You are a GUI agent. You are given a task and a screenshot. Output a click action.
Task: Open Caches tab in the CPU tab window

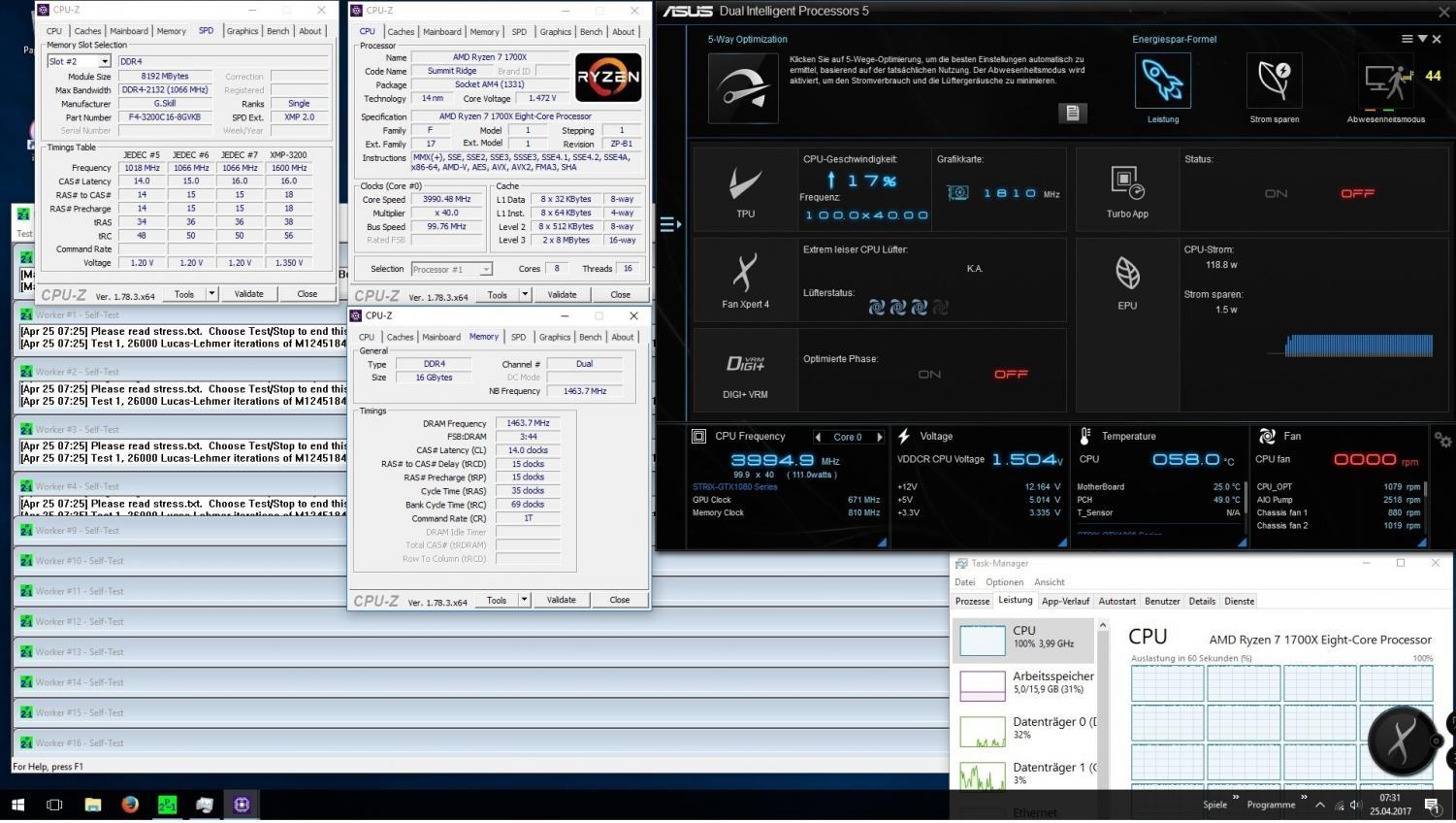(401, 32)
